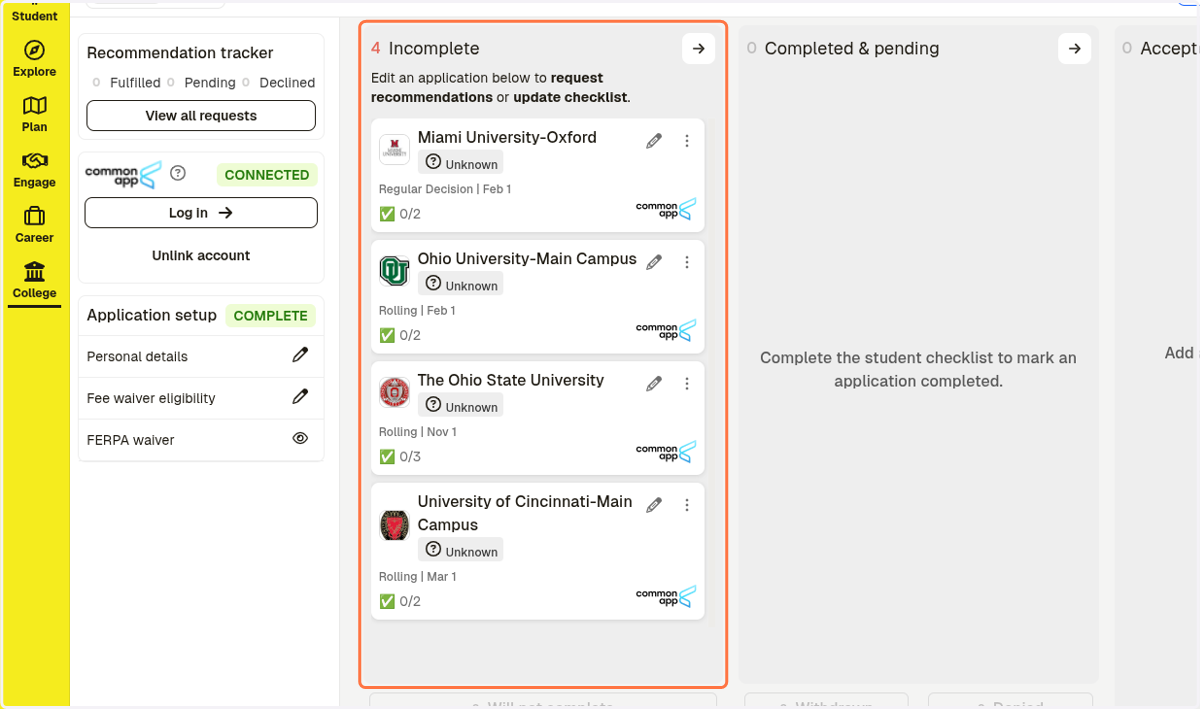
Task: Open more options for University of Cincinnati
Action: (687, 505)
